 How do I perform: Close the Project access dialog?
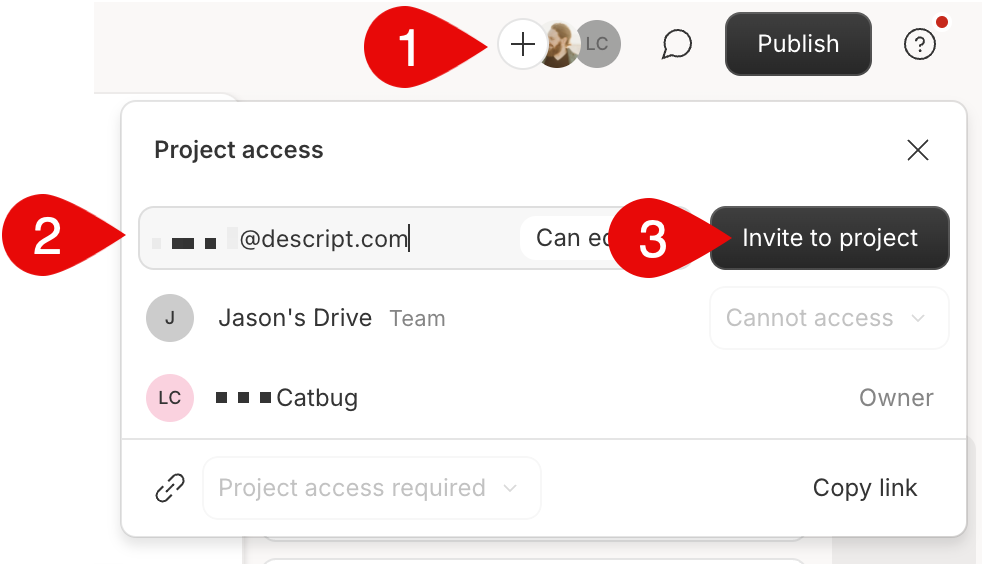pos(917,150)
